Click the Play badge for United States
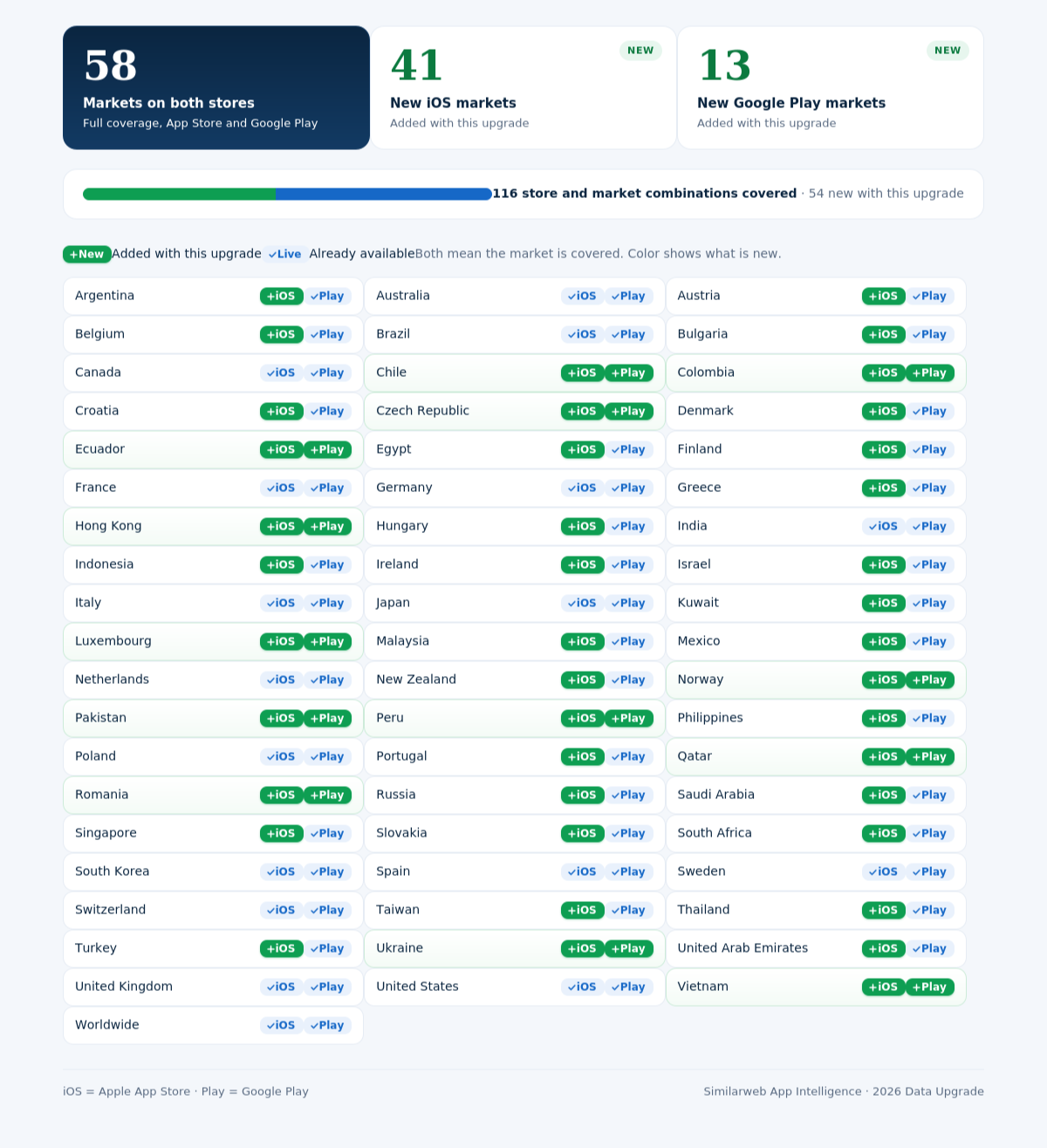The width and height of the screenshot is (1047, 1148). pos(628,987)
